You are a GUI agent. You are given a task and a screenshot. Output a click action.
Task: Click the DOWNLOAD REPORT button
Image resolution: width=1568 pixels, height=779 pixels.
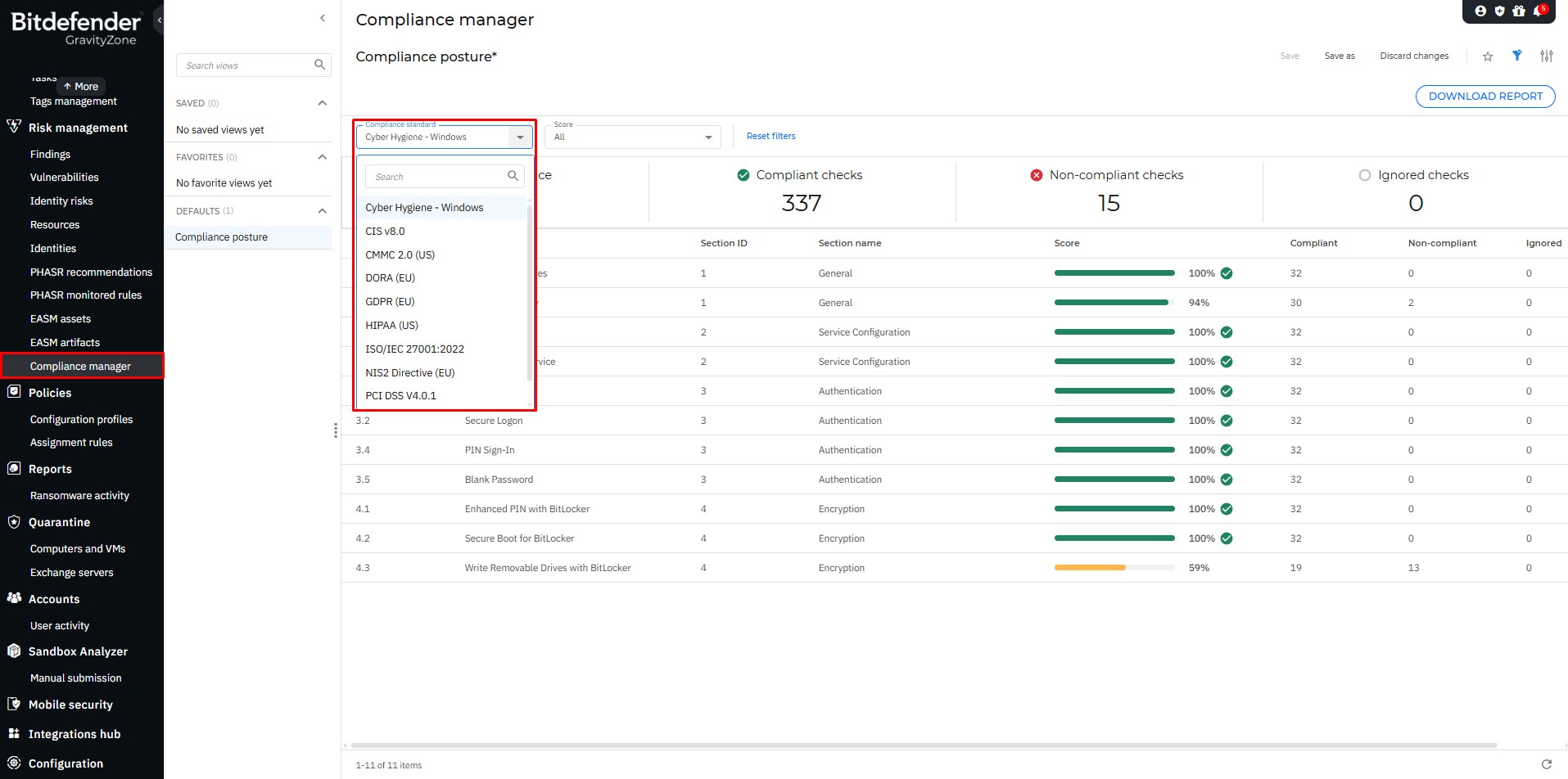point(1484,97)
